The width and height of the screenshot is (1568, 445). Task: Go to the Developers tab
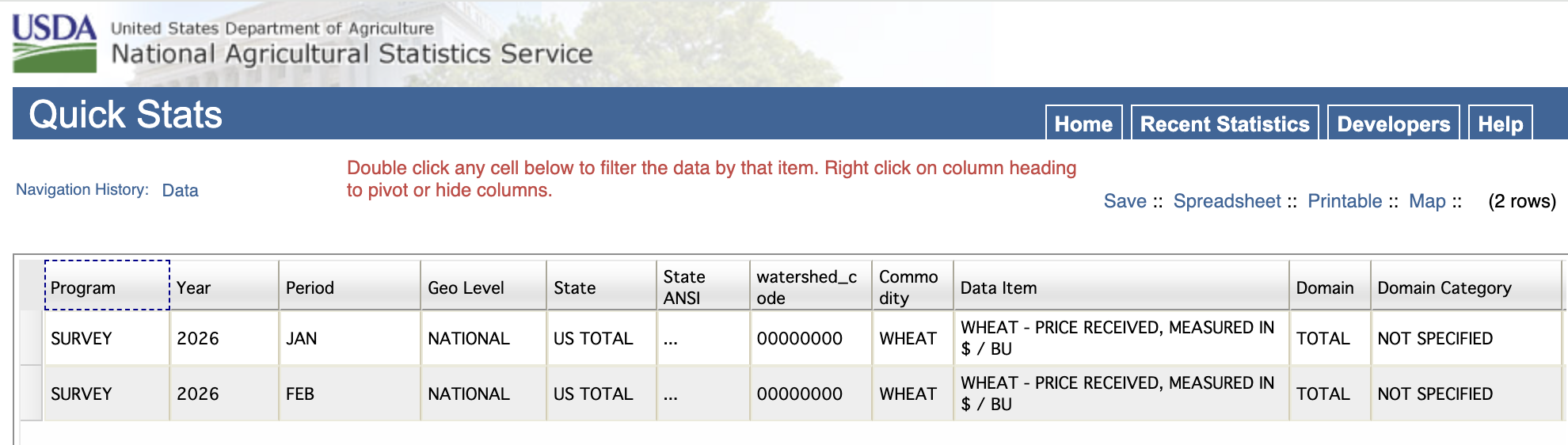click(1393, 124)
